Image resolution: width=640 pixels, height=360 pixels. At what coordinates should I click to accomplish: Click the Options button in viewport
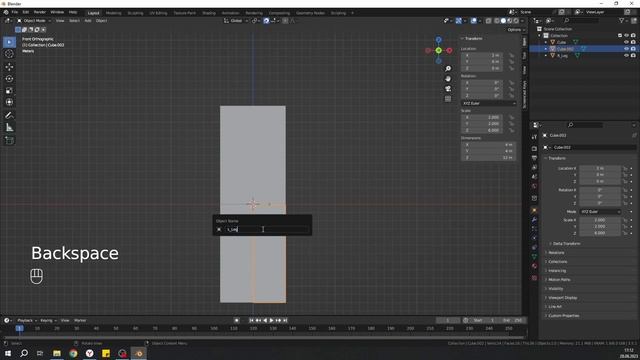tap(516, 30)
